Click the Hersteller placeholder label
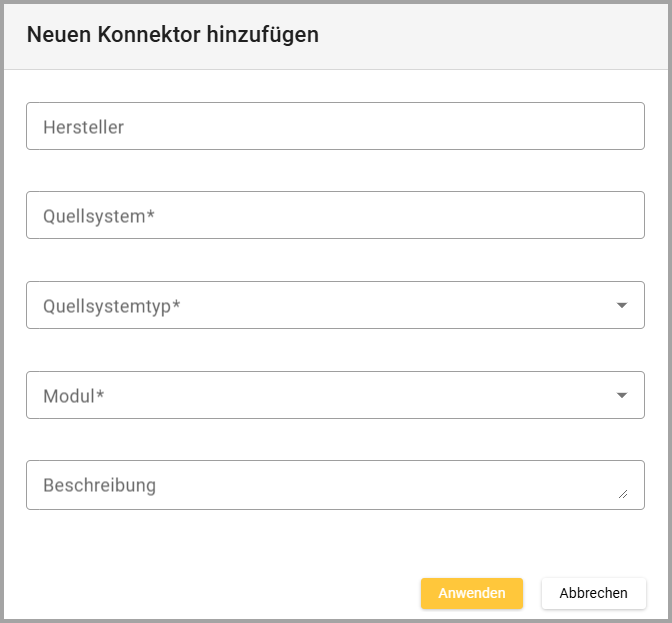This screenshot has width=672, height=623. (84, 127)
